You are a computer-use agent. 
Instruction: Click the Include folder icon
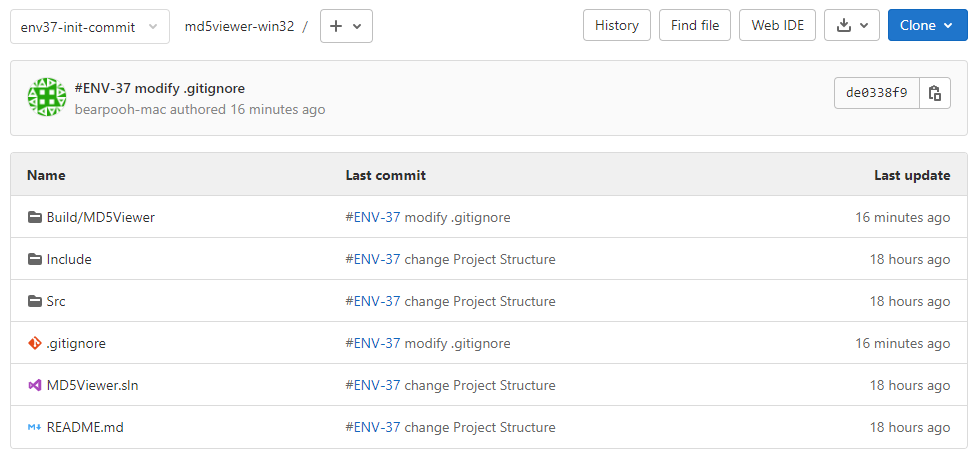[35, 259]
